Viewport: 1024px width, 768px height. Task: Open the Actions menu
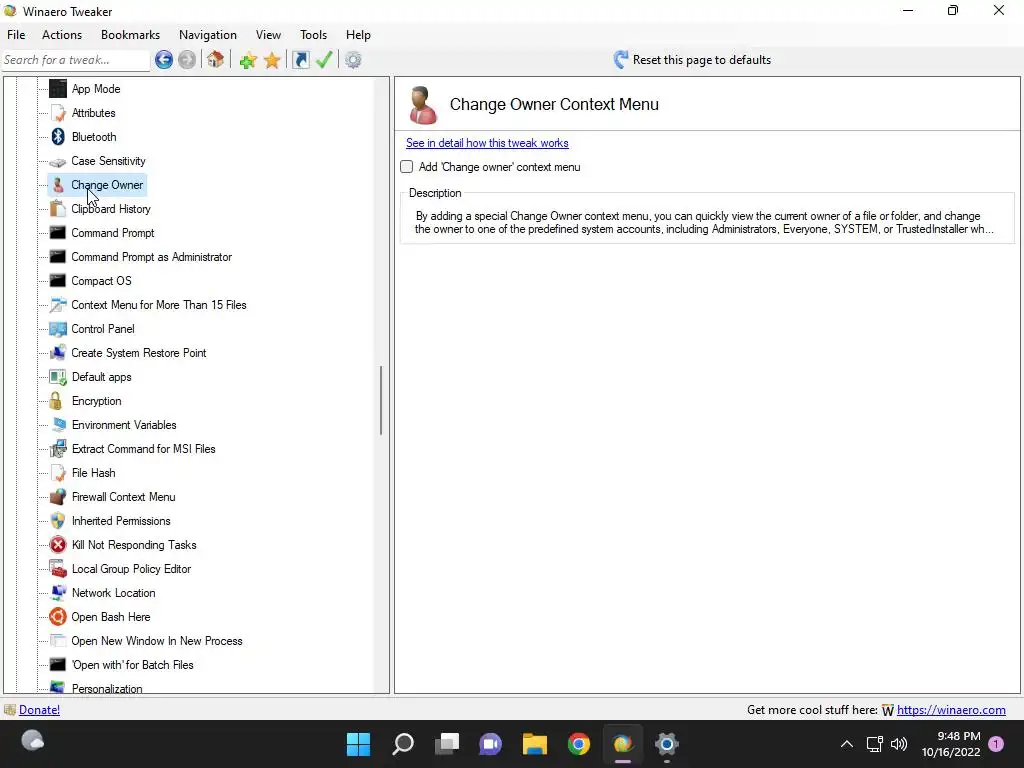point(62,35)
